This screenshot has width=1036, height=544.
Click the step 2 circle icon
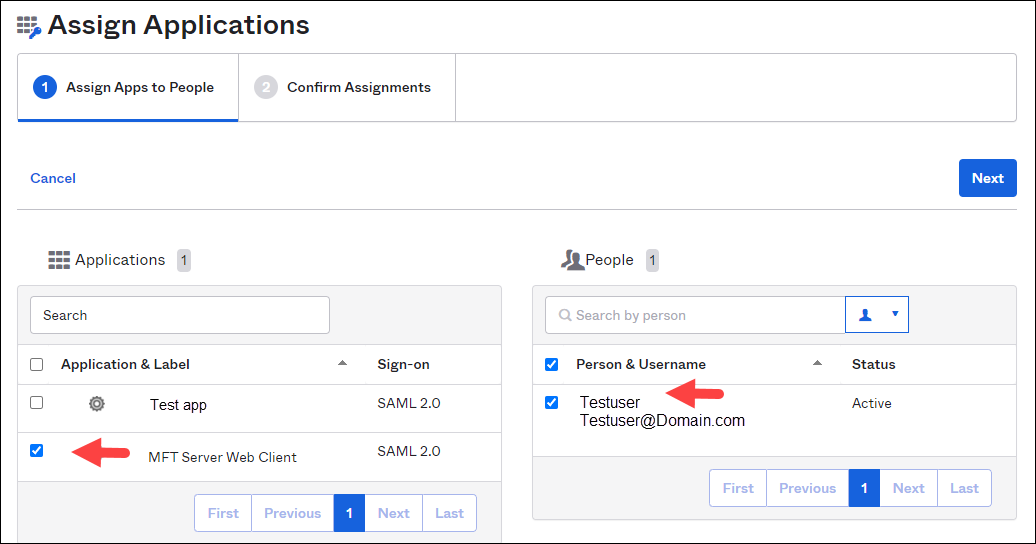coord(265,88)
